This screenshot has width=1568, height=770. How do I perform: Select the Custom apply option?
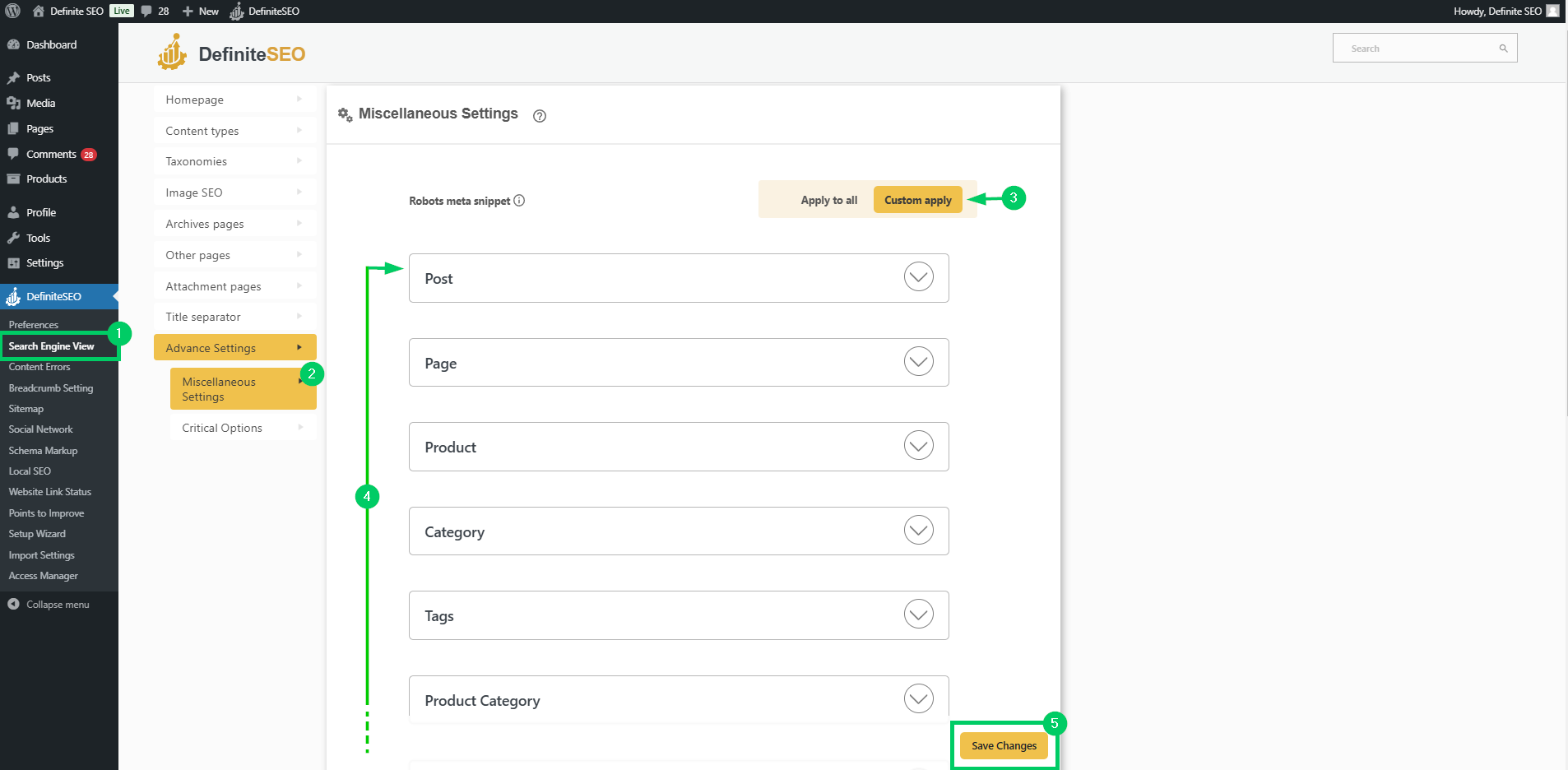point(918,200)
